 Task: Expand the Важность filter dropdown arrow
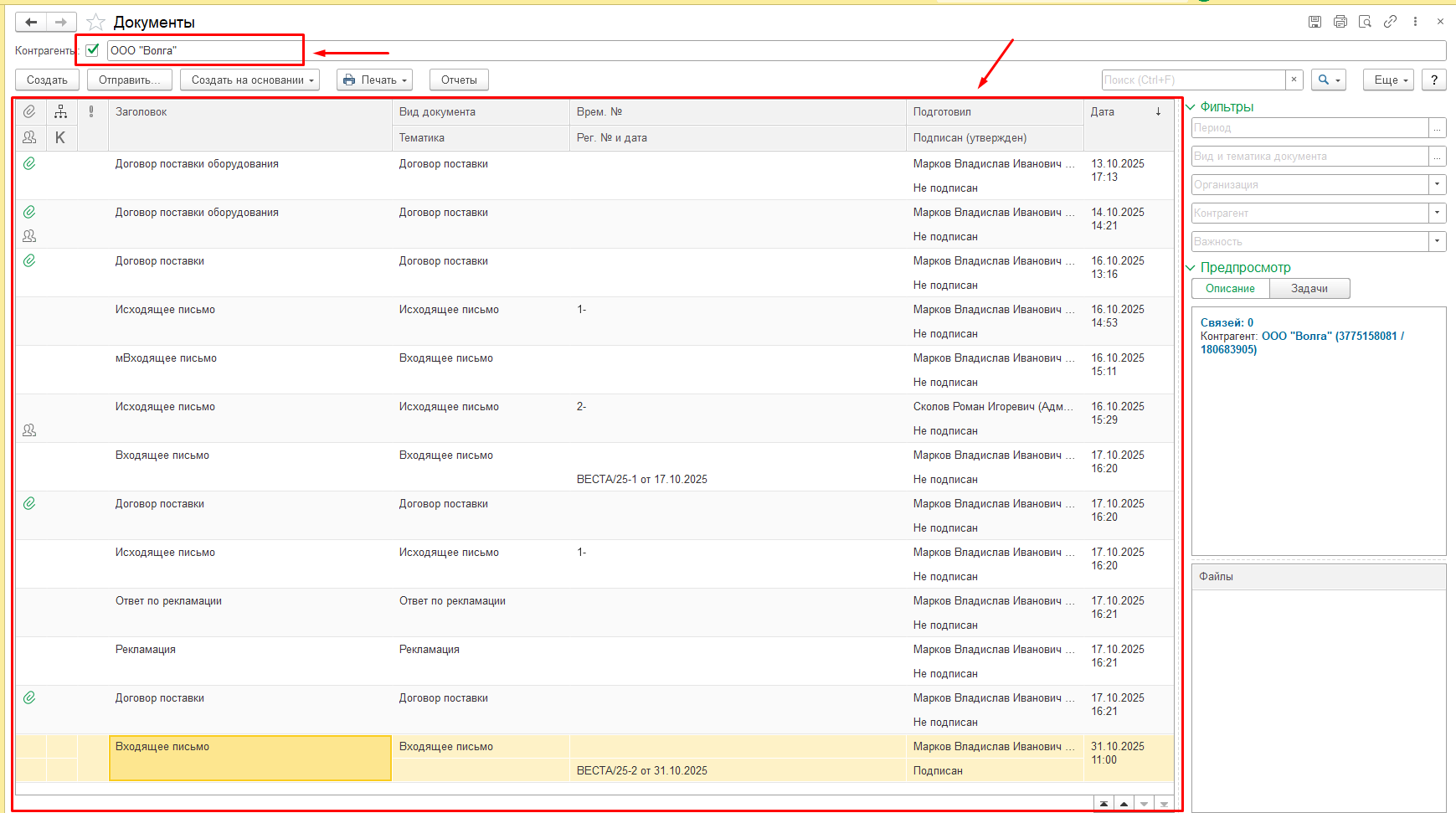[1438, 241]
